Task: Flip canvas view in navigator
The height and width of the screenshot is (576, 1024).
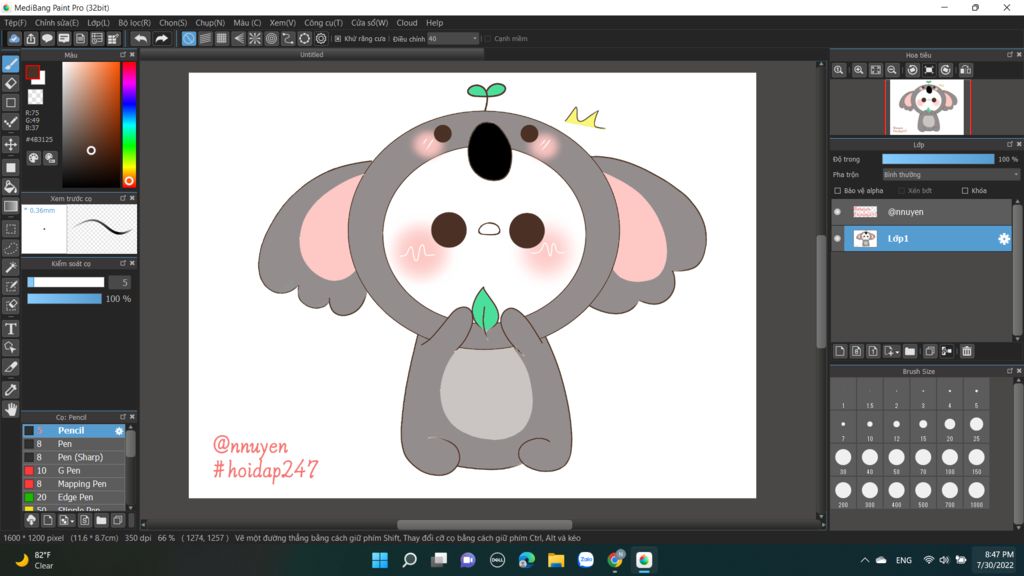Action: tap(966, 70)
